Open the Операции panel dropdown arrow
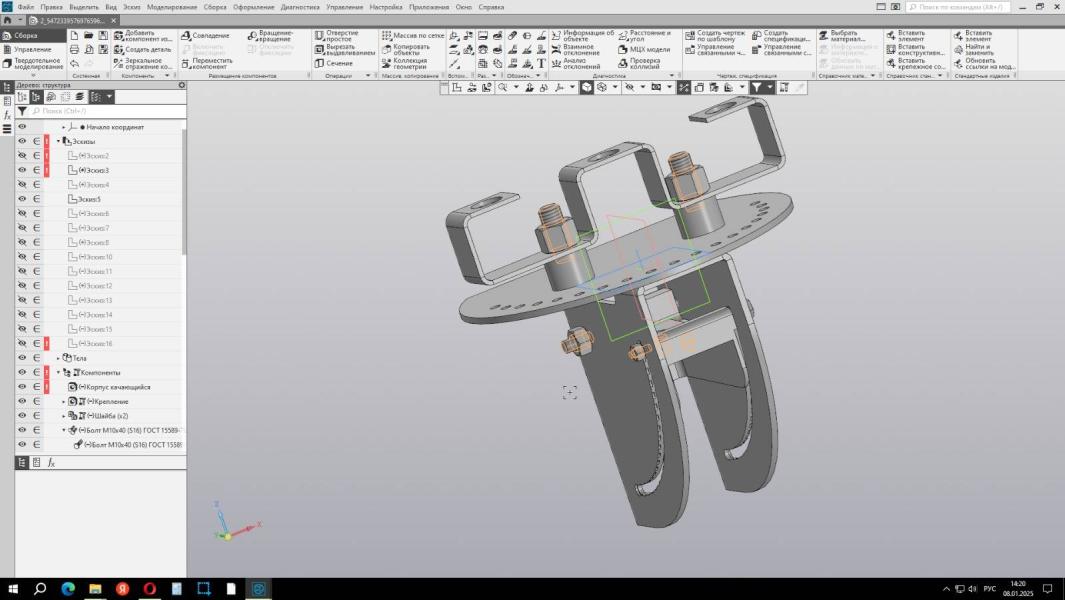Viewport: 1065px width, 600px height. [x=368, y=75]
